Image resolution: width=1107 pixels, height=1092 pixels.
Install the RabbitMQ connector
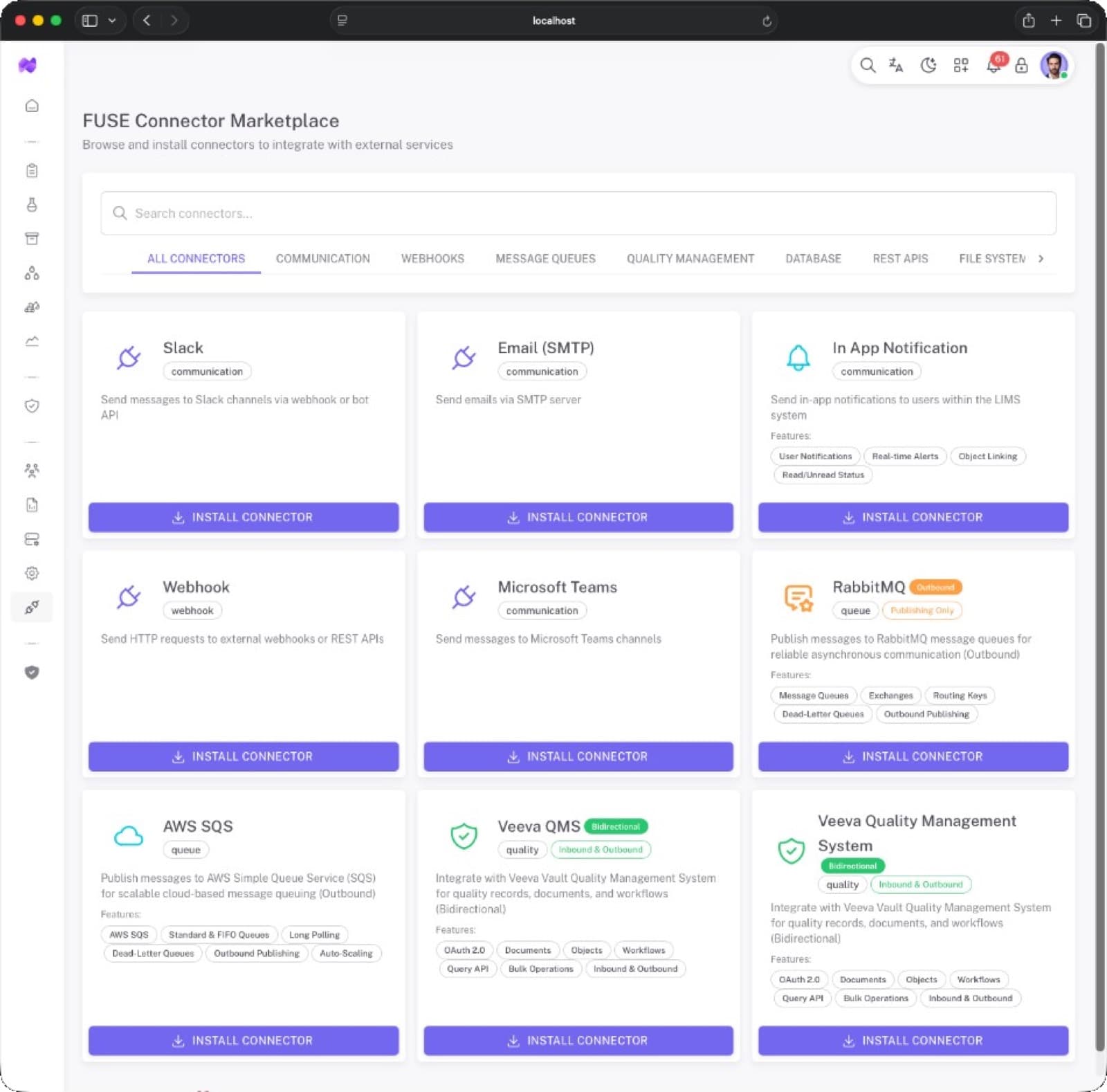913,756
